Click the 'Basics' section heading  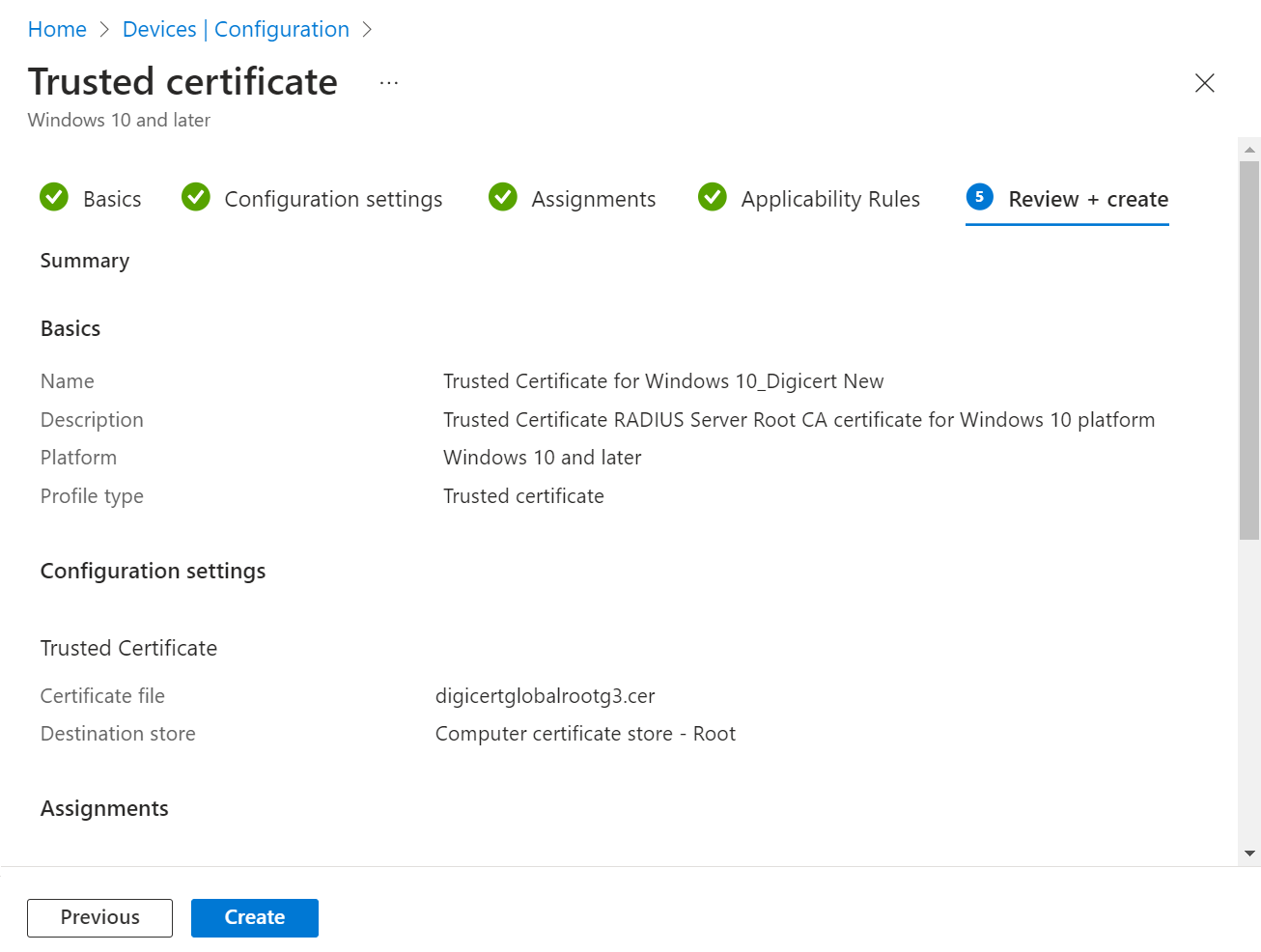(x=70, y=329)
